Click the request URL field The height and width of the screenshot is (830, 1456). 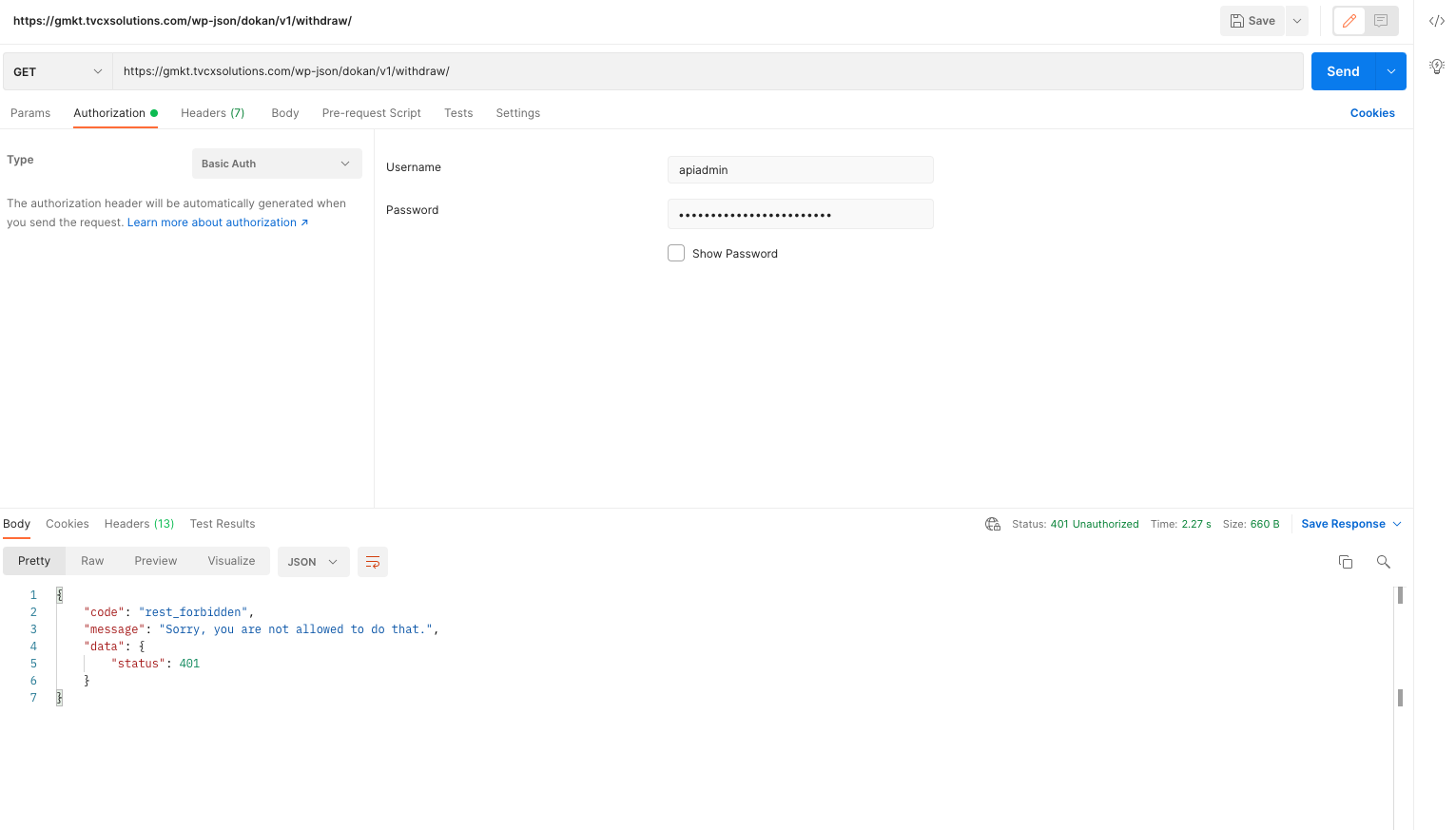(x=708, y=71)
